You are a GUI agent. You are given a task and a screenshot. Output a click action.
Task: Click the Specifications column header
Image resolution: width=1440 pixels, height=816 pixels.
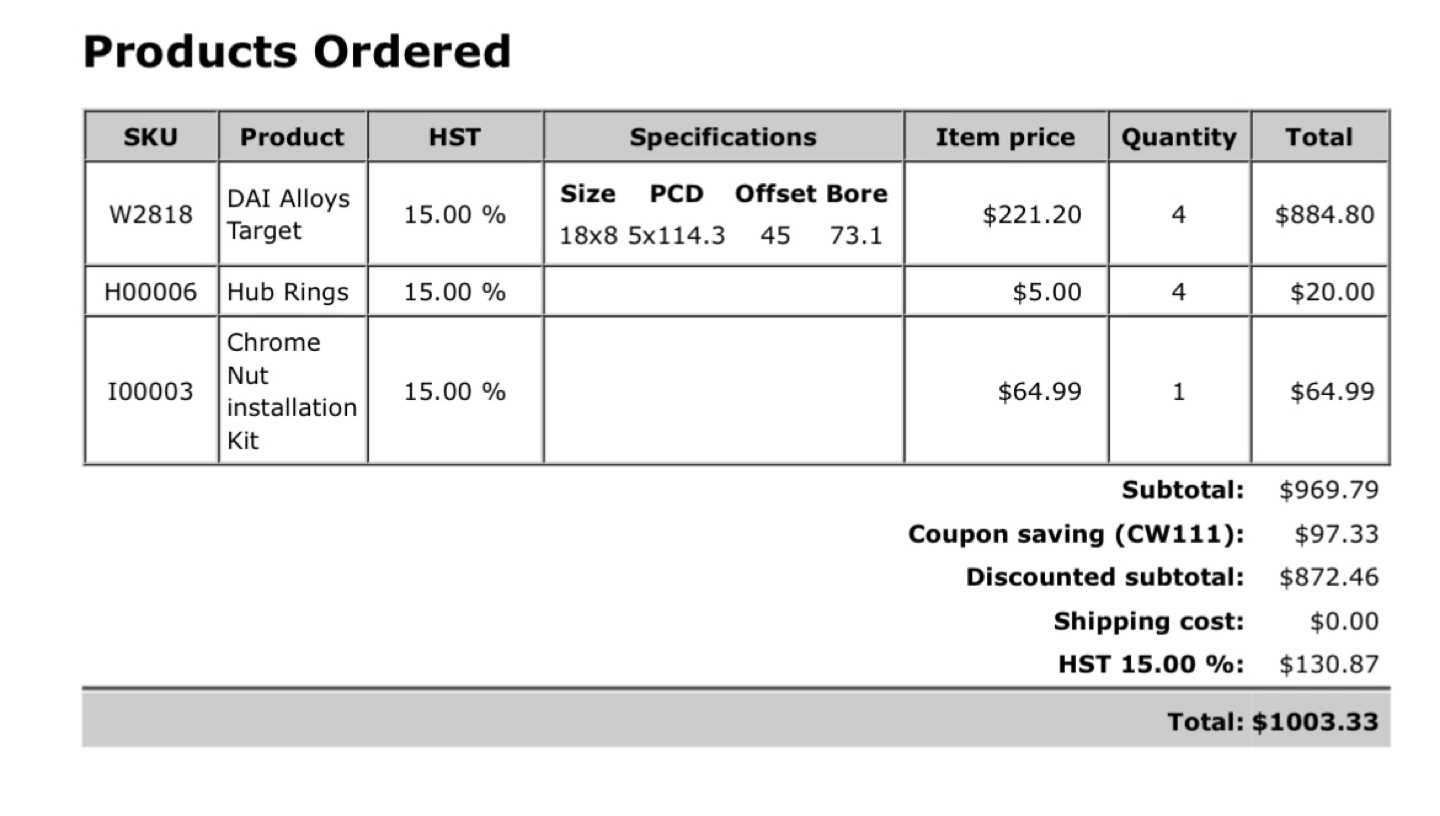723,137
